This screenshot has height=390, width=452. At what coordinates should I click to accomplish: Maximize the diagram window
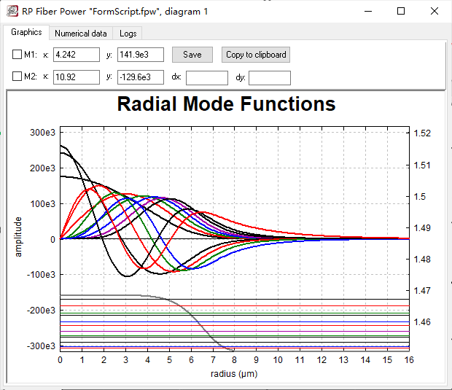click(401, 11)
